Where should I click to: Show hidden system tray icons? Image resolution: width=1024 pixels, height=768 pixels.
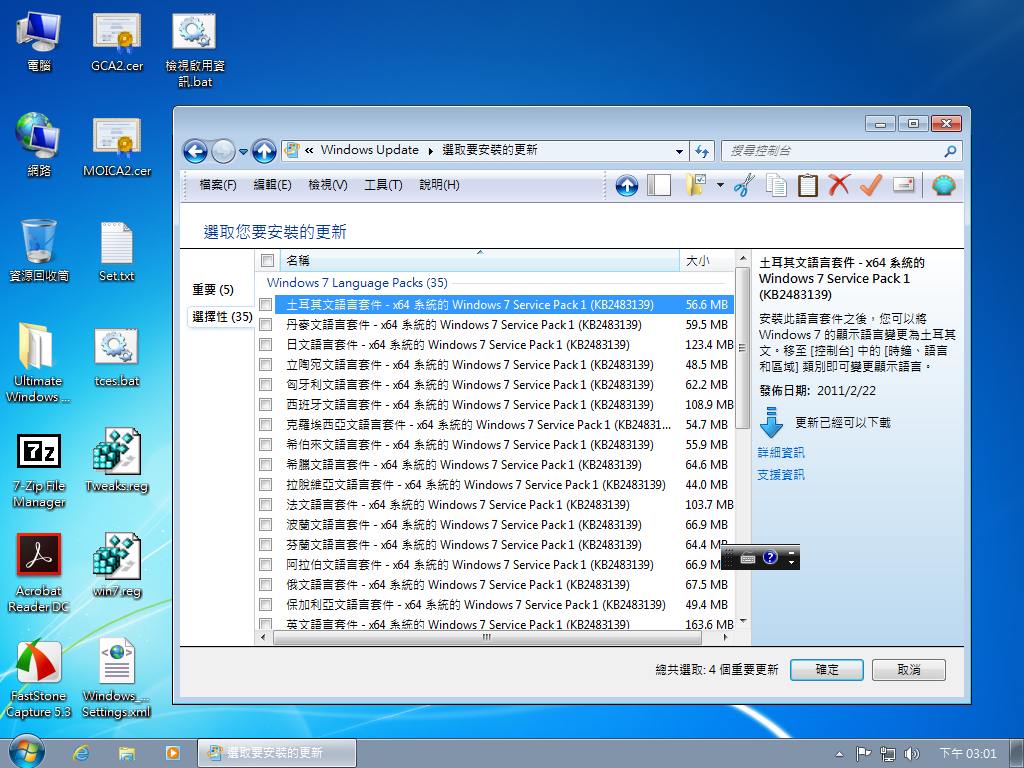click(x=839, y=754)
